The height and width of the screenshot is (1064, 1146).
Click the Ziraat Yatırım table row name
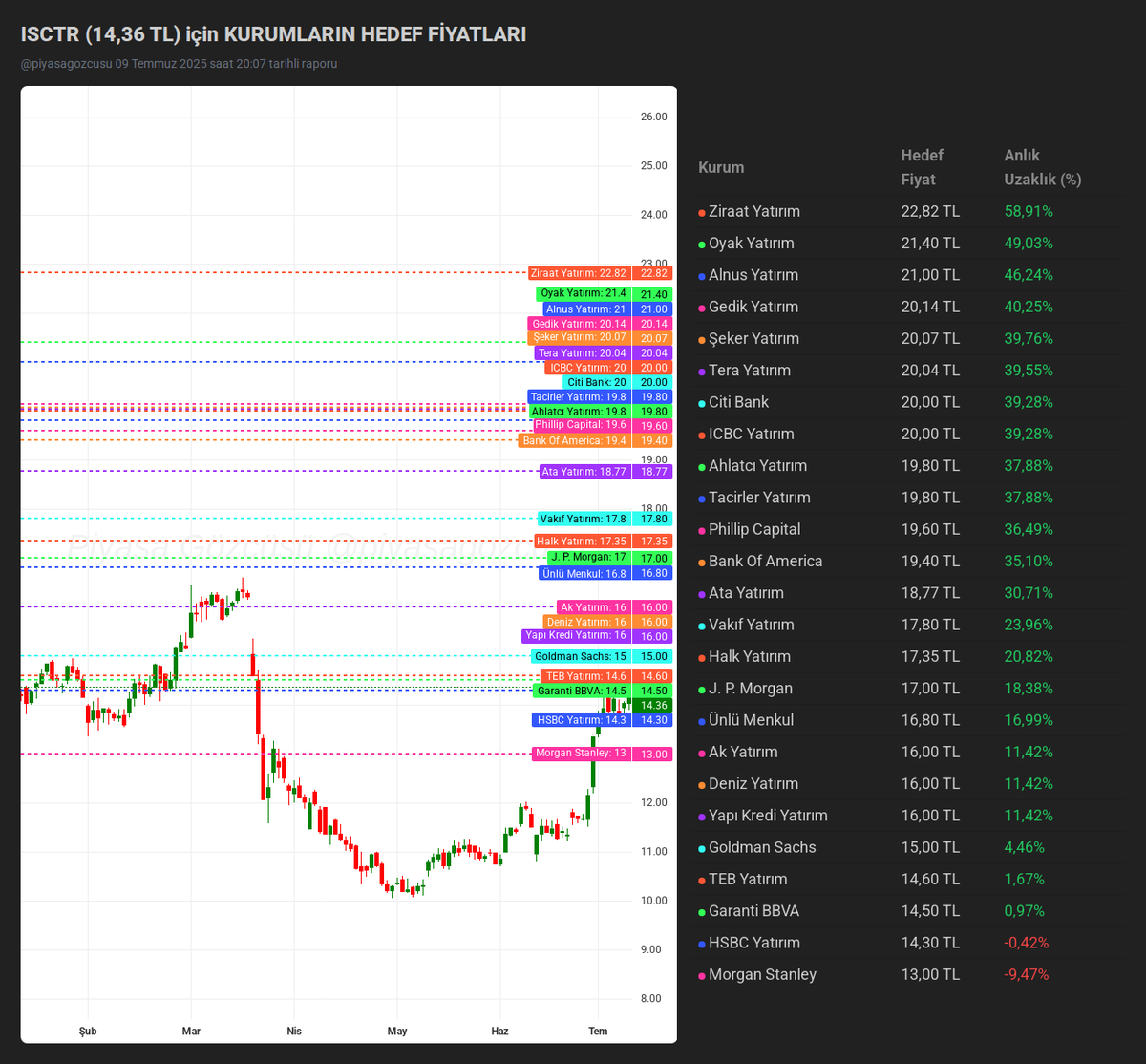pyautogui.click(x=754, y=211)
